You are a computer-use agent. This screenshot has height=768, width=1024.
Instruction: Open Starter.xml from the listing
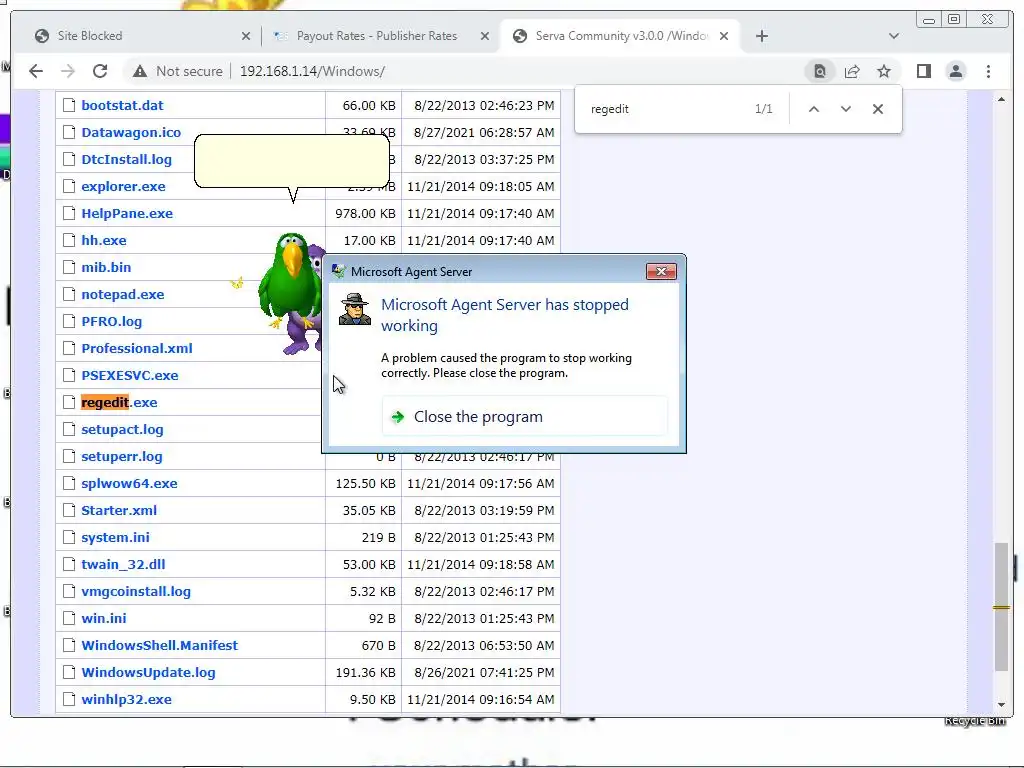pos(119,511)
